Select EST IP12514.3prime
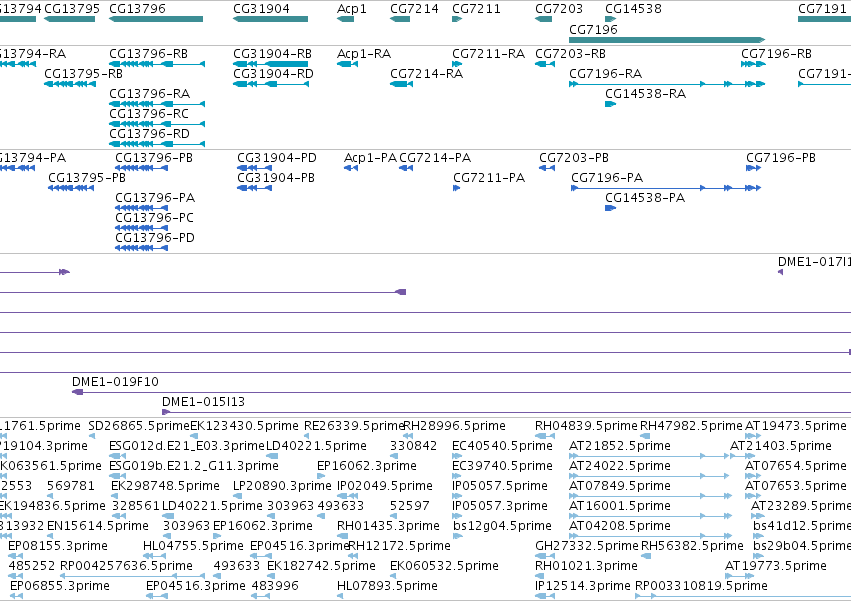The height and width of the screenshot is (601, 851). click(545, 596)
